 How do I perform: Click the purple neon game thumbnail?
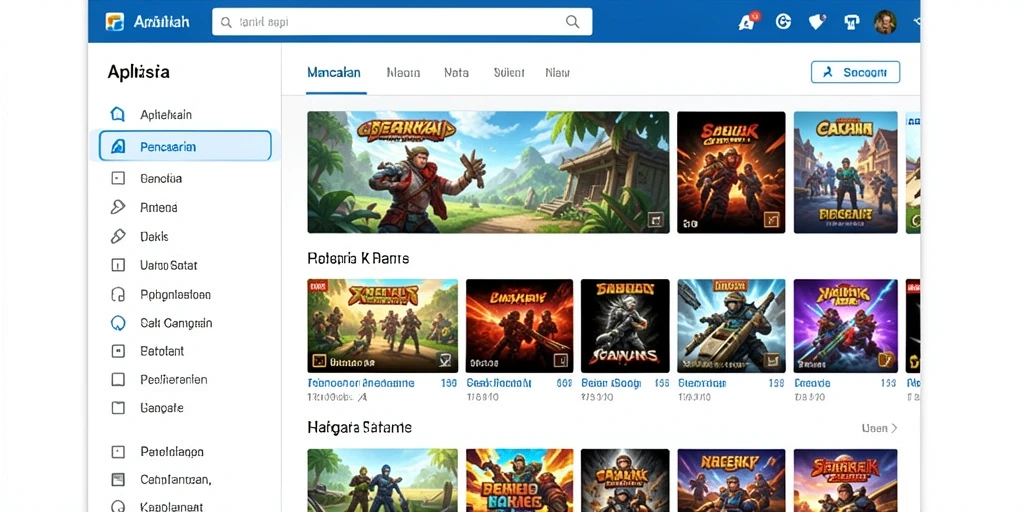pos(845,326)
